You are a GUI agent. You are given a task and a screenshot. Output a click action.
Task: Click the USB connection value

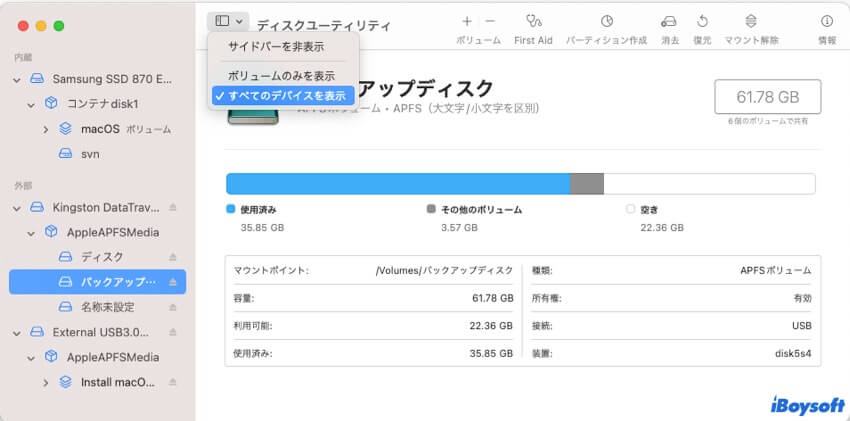pyautogui.click(x=802, y=326)
